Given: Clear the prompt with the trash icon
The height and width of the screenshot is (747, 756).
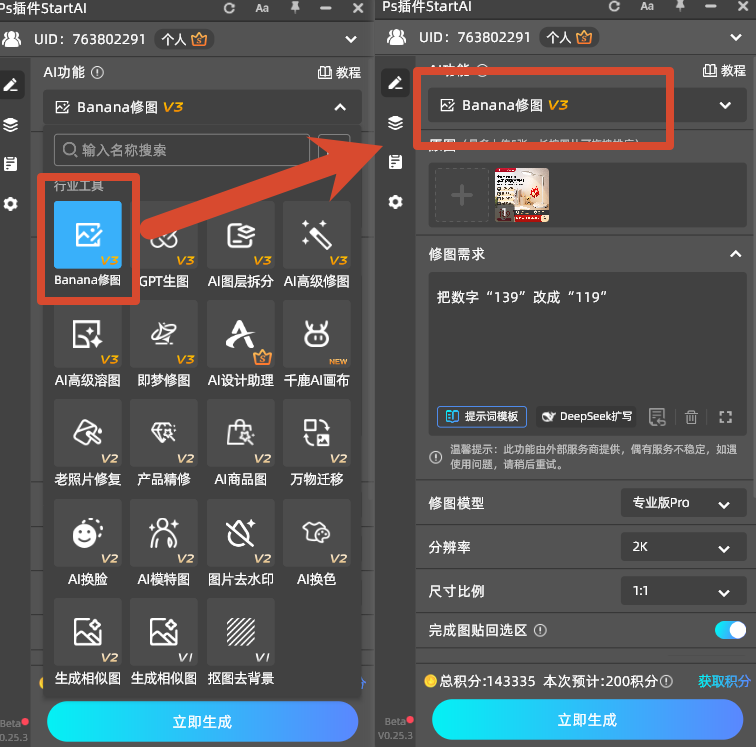Looking at the screenshot, I should (x=691, y=417).
